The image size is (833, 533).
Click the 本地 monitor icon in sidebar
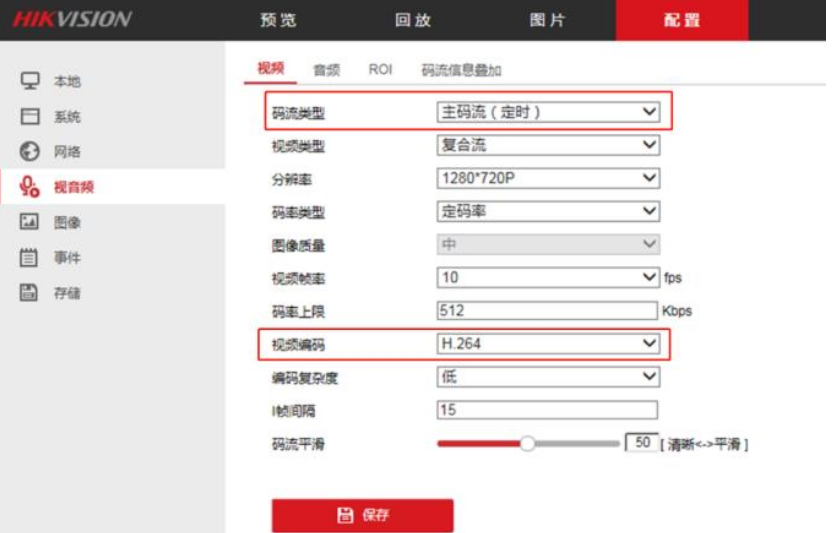[30, 81]
